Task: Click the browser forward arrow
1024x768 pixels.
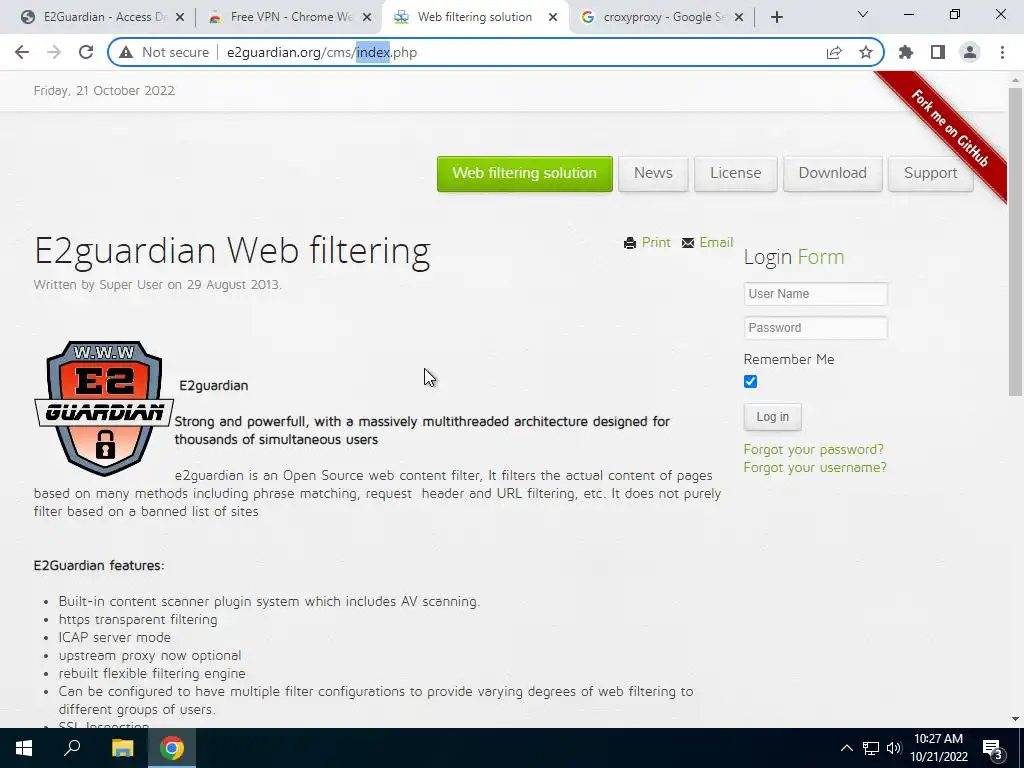Action: click(54, 52)
